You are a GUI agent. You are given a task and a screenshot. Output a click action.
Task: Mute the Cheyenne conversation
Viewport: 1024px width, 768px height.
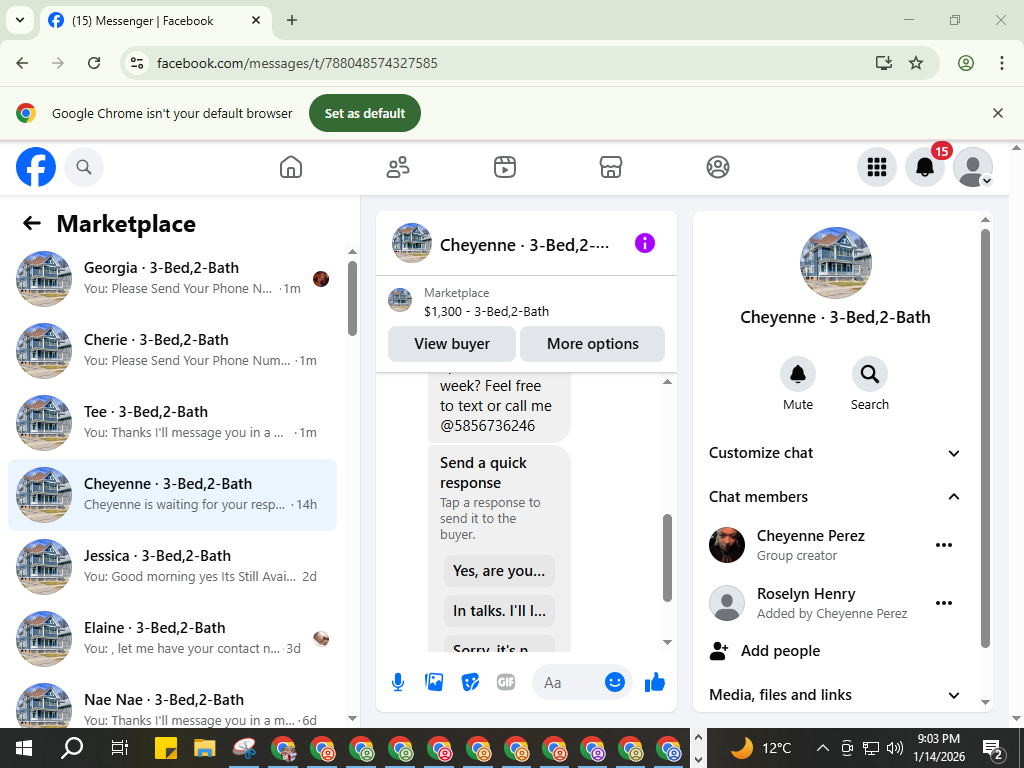[x=797, y=375]
